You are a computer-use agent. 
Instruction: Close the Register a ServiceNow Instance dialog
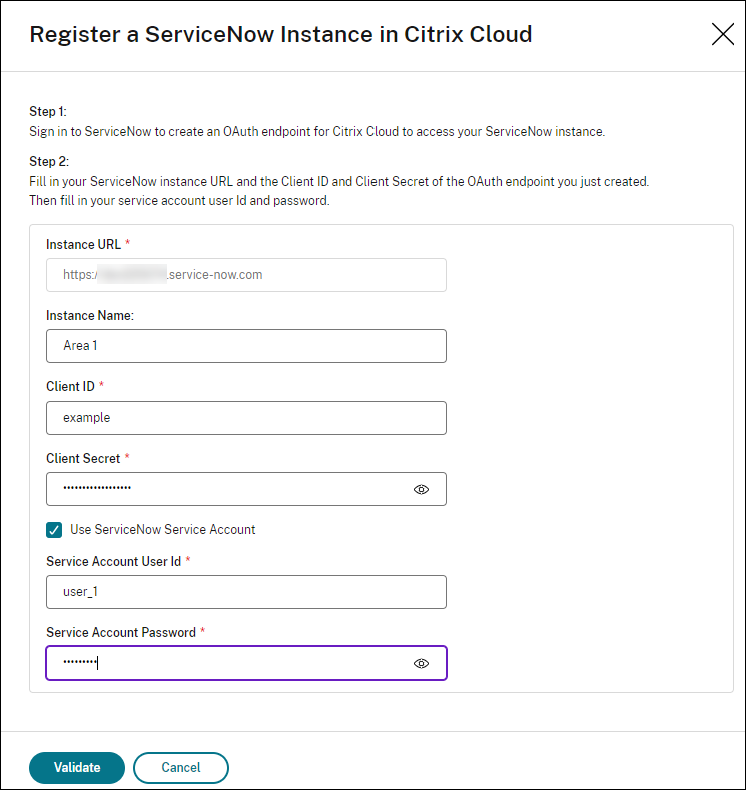coord(722,34)
